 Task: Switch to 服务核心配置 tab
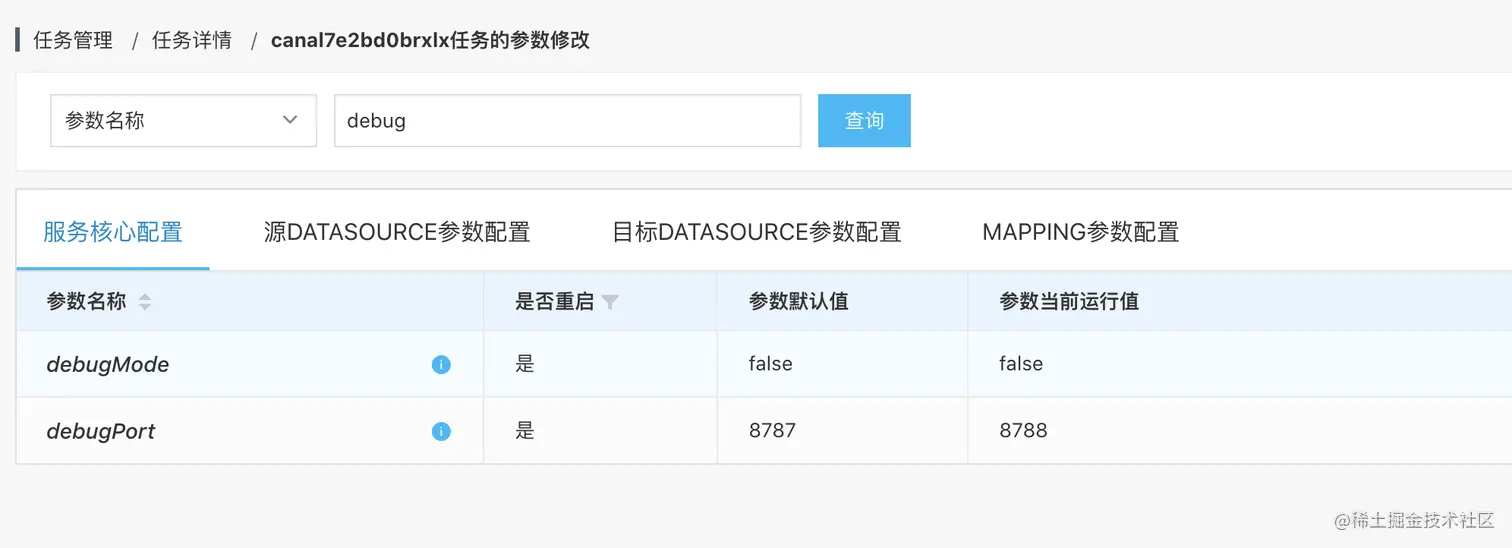pyautogui.click(x=113, y=232)
